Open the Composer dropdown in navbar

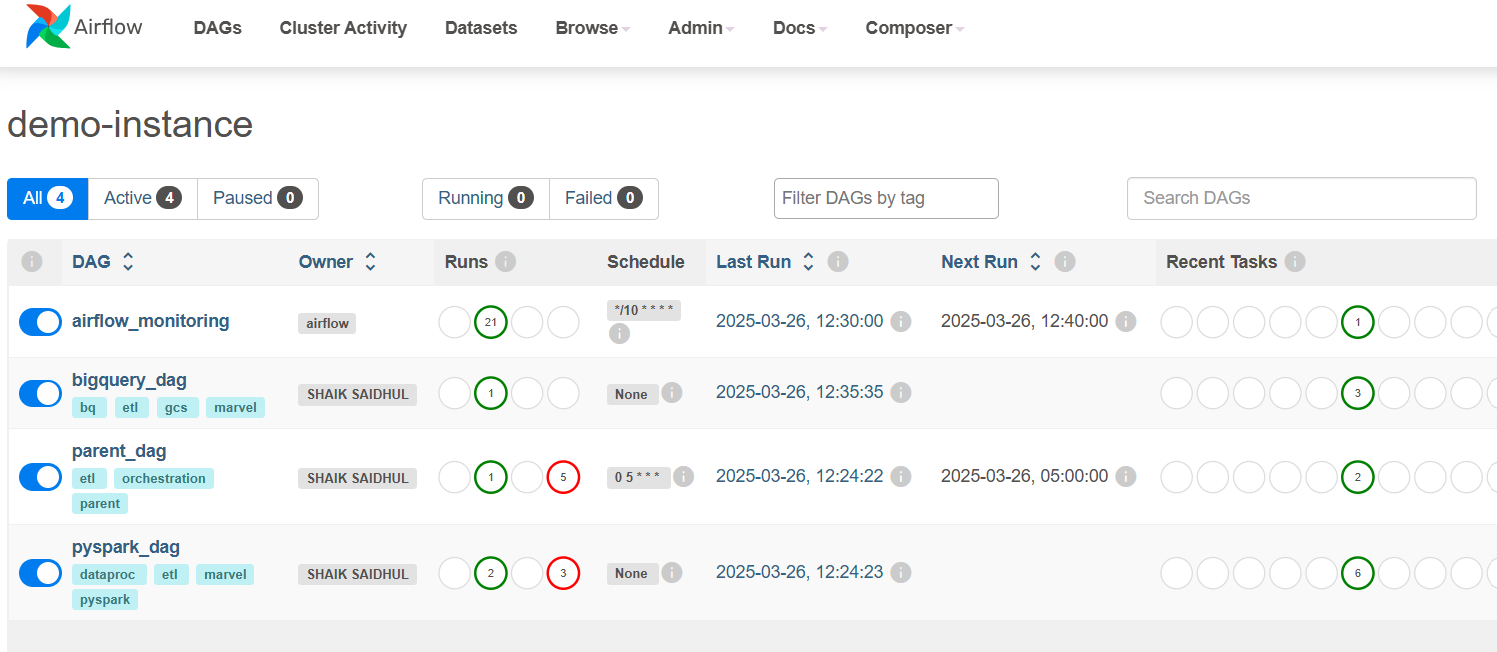[x=914, y=28]
